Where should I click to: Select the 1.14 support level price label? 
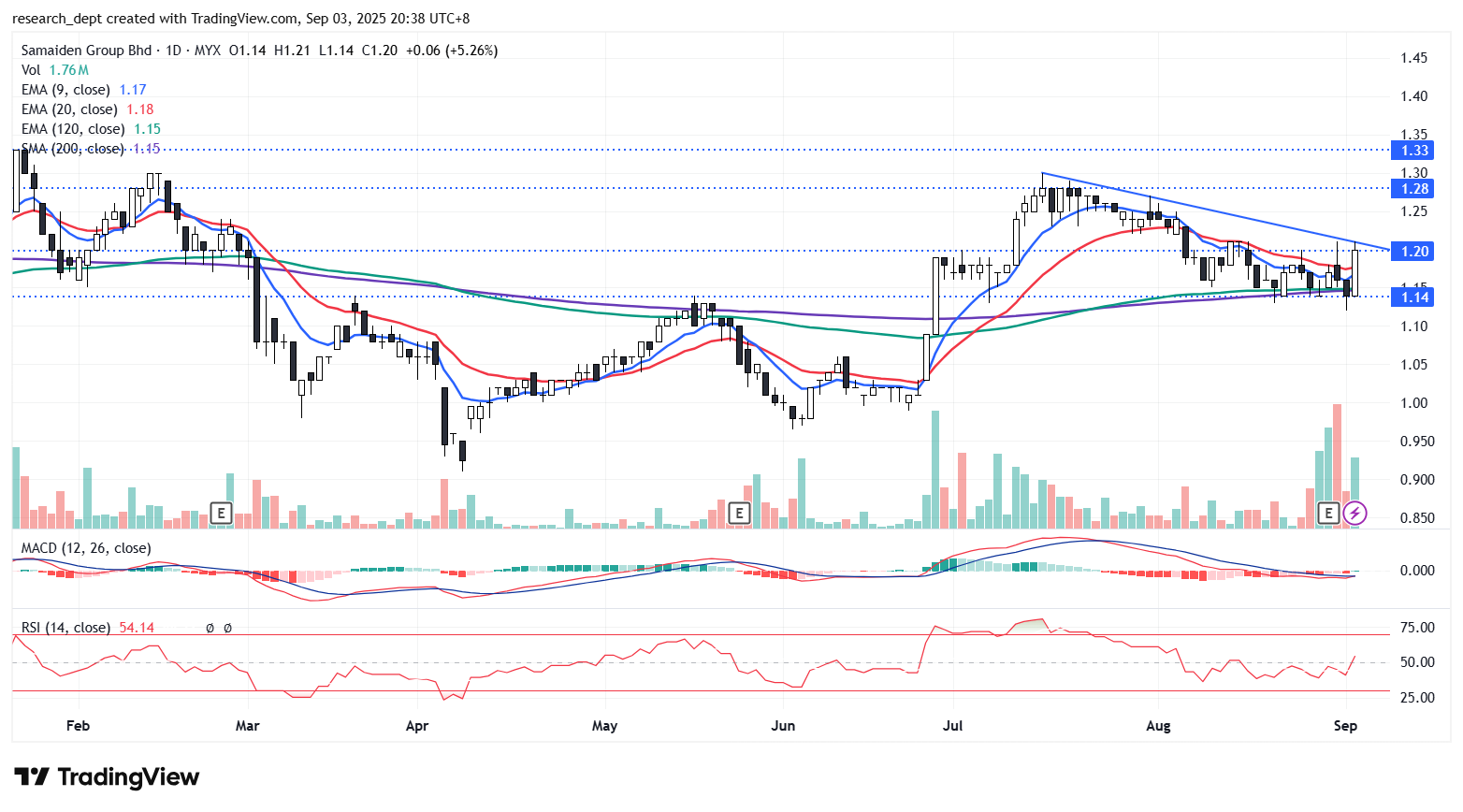coord(1413,297)
